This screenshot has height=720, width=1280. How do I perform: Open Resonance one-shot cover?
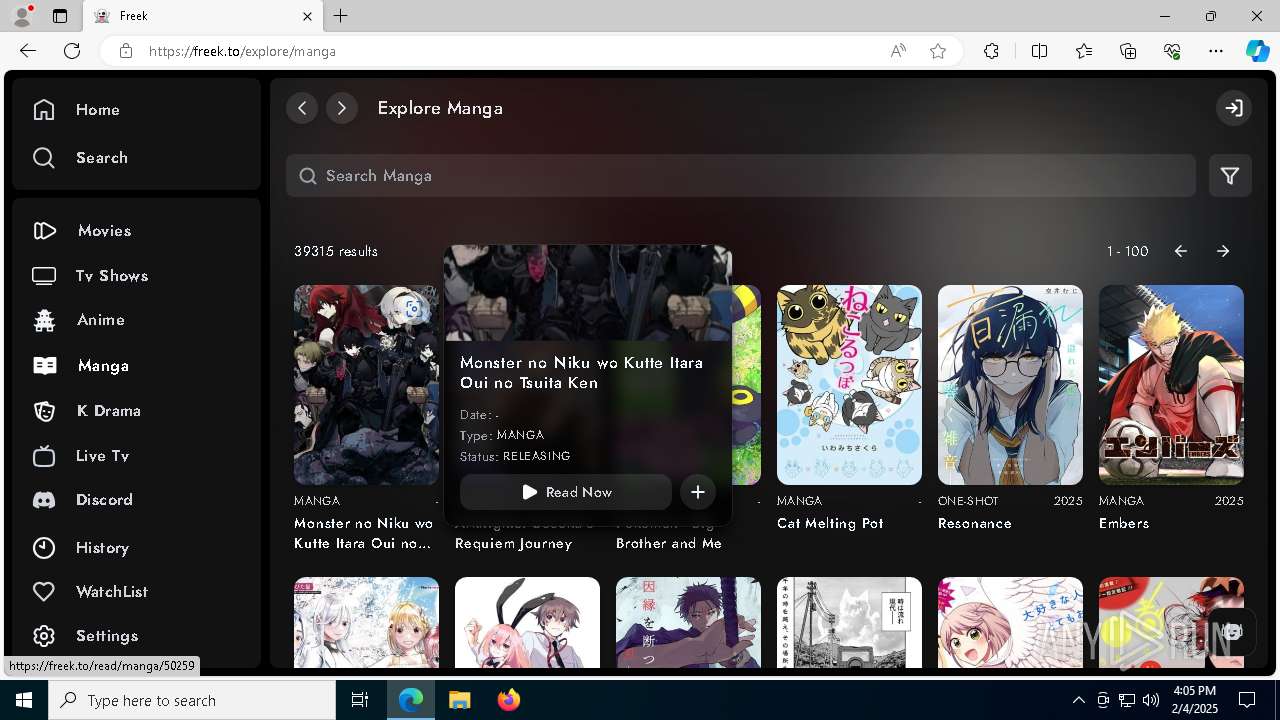(x=1010, y=385)
